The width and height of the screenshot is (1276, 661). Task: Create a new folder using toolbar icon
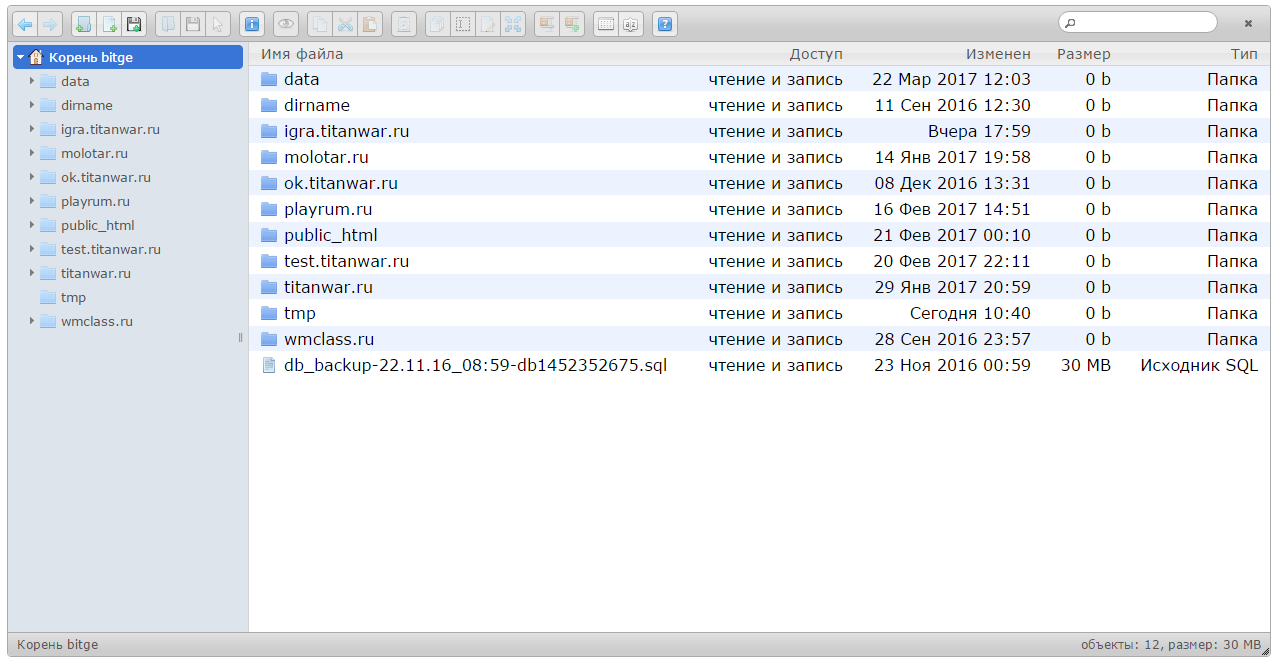pyautogui.click(x=84, y=24)
